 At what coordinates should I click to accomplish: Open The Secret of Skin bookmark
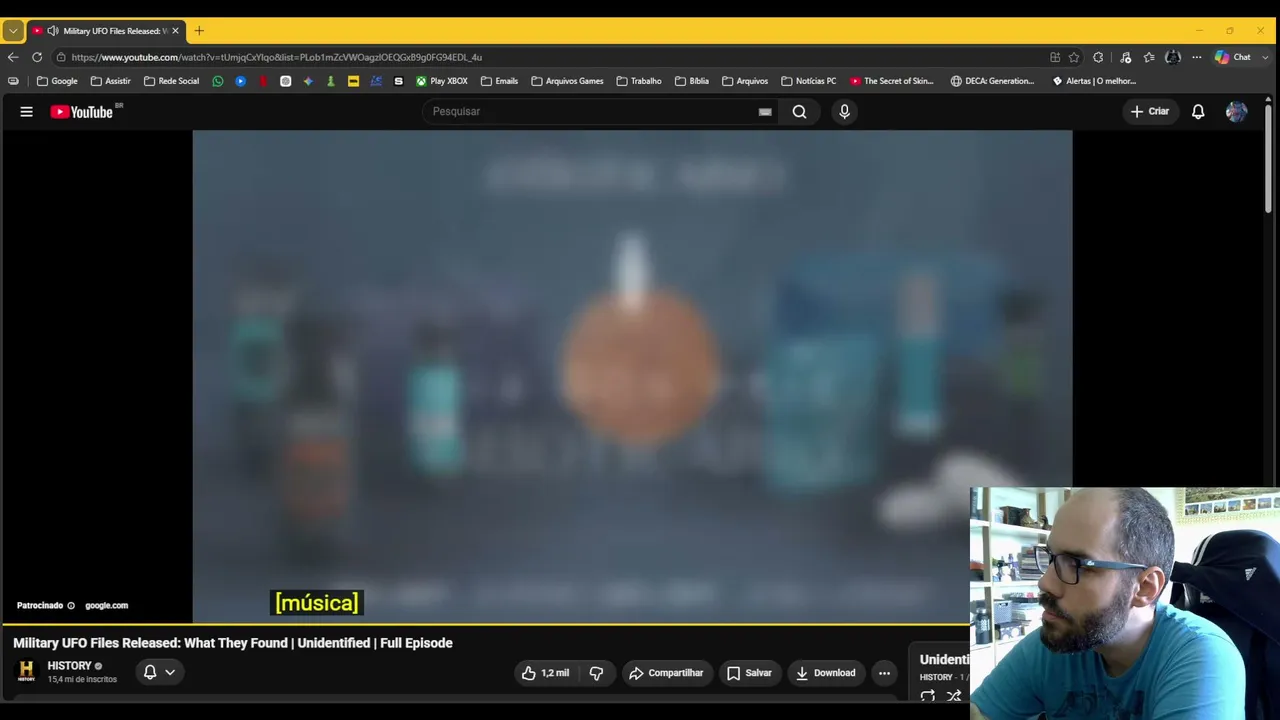click(x=892, y=81)
